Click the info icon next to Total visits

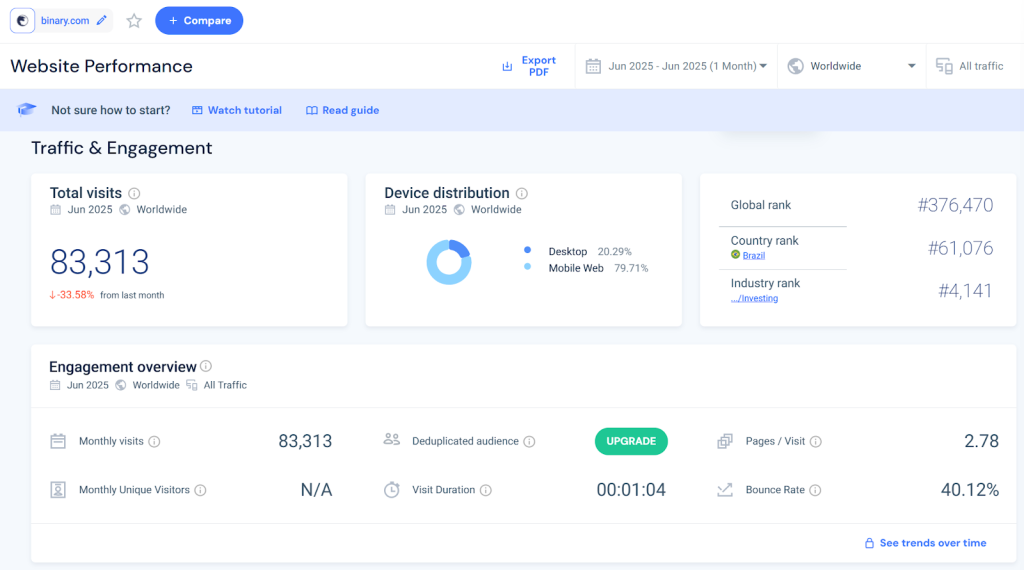pos(134,193)
